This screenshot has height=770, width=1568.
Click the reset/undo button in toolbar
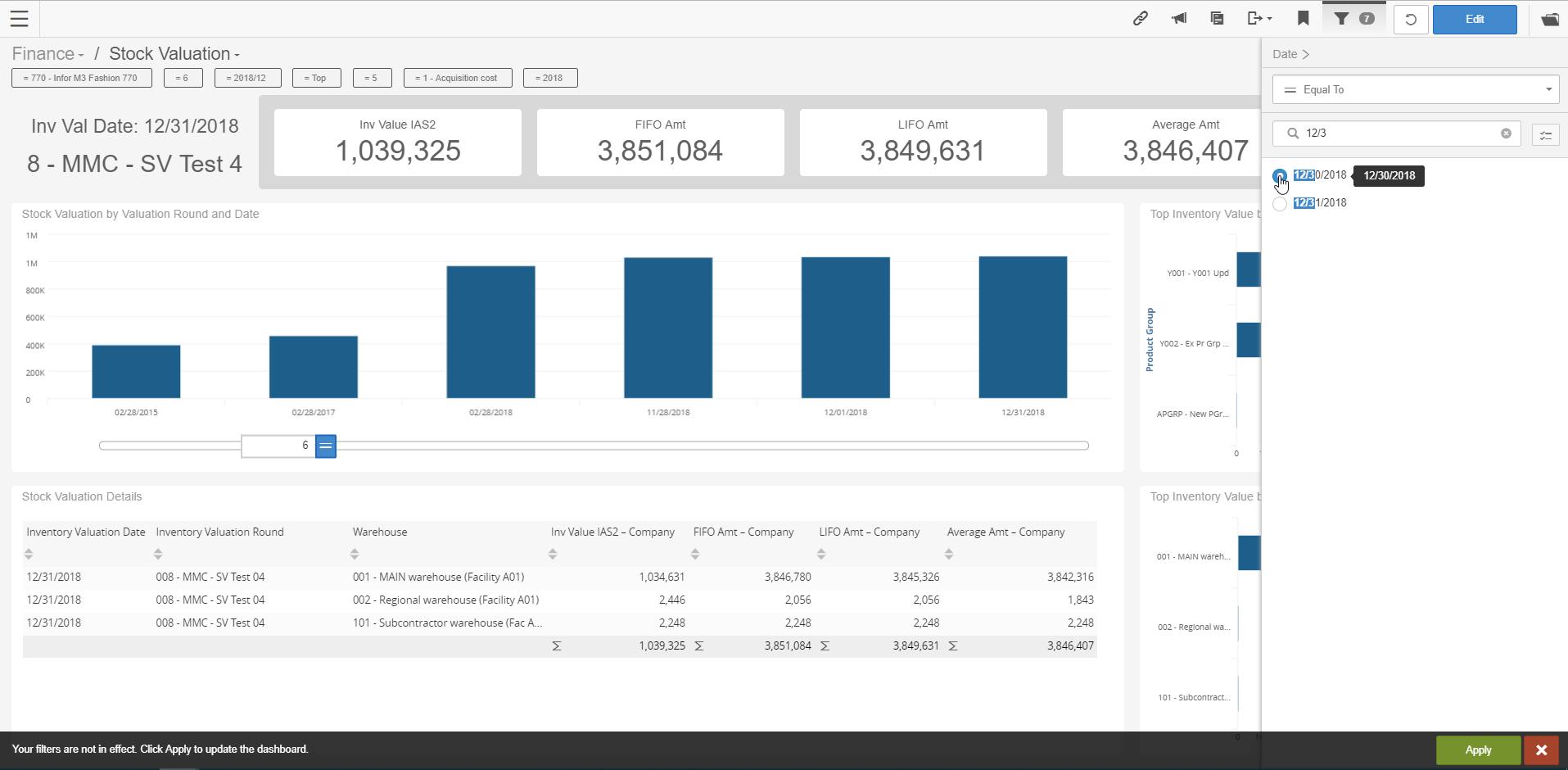tap(1411, 19)
